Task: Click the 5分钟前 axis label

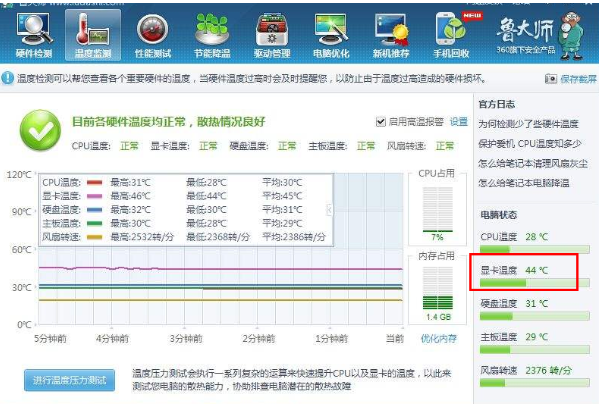Action: (50, 339)
